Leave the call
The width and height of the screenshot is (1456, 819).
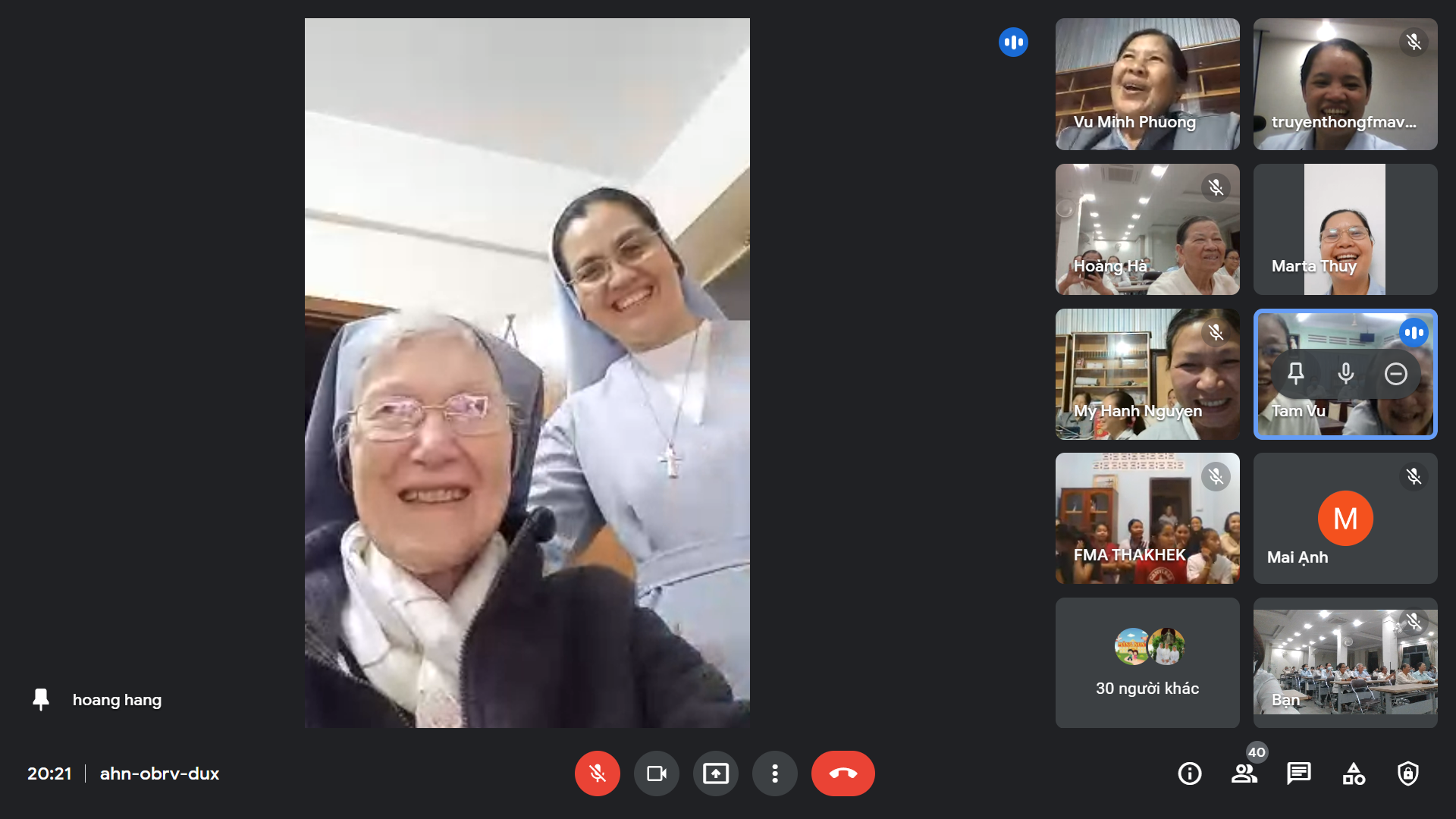coord(843,773)
